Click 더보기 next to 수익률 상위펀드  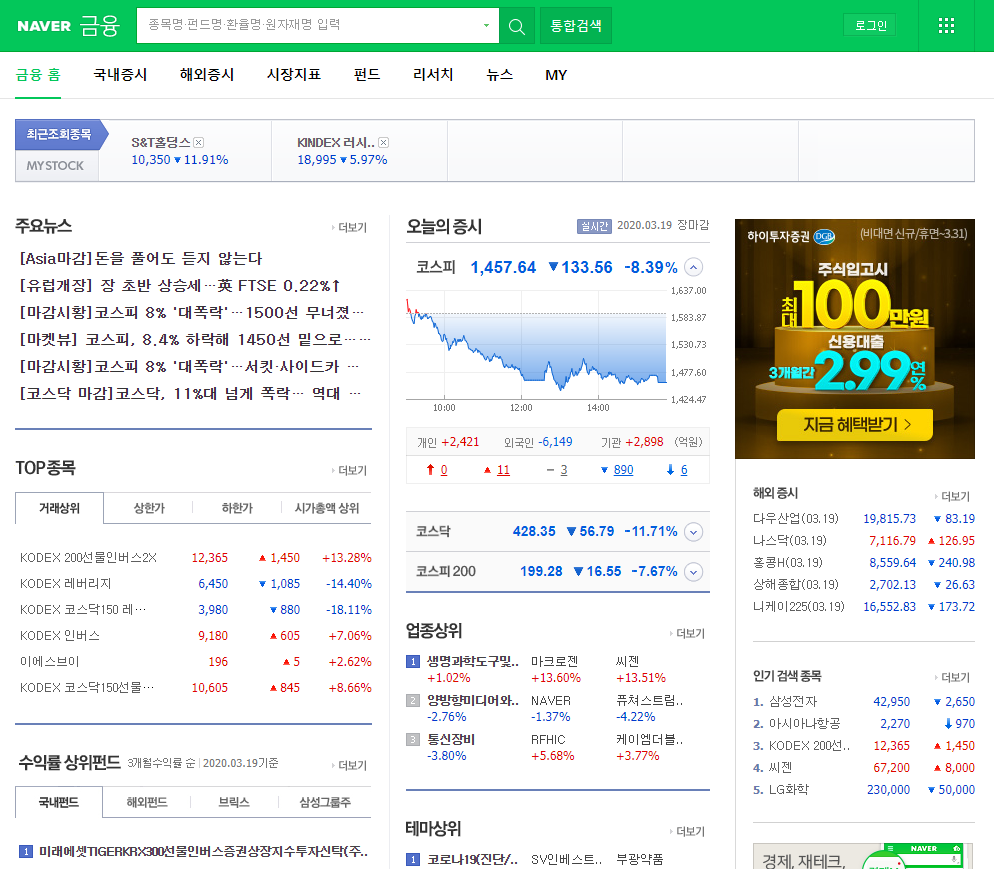[x=351, y=765]
